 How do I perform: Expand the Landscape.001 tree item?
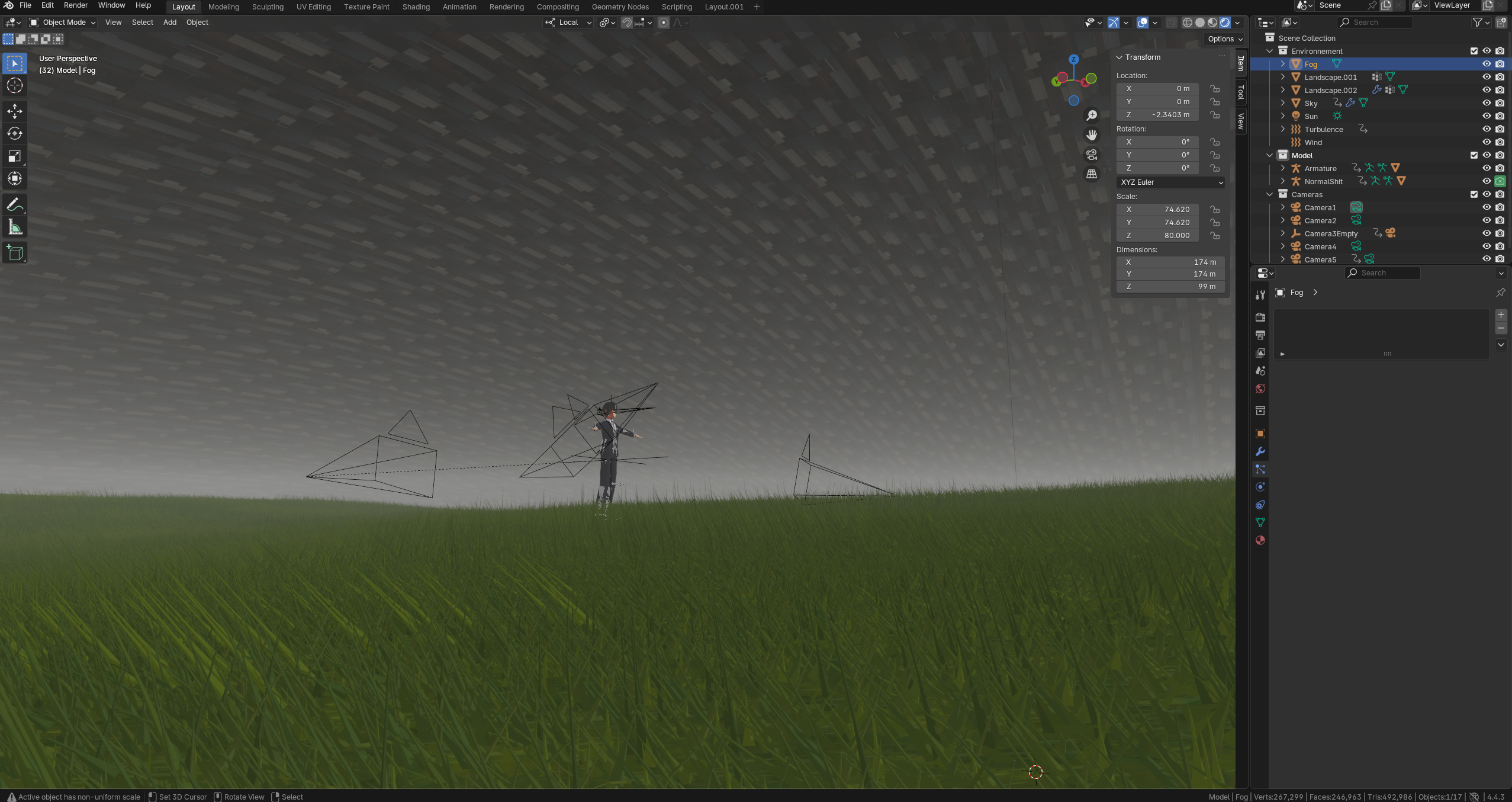(x=1283, y=77)
